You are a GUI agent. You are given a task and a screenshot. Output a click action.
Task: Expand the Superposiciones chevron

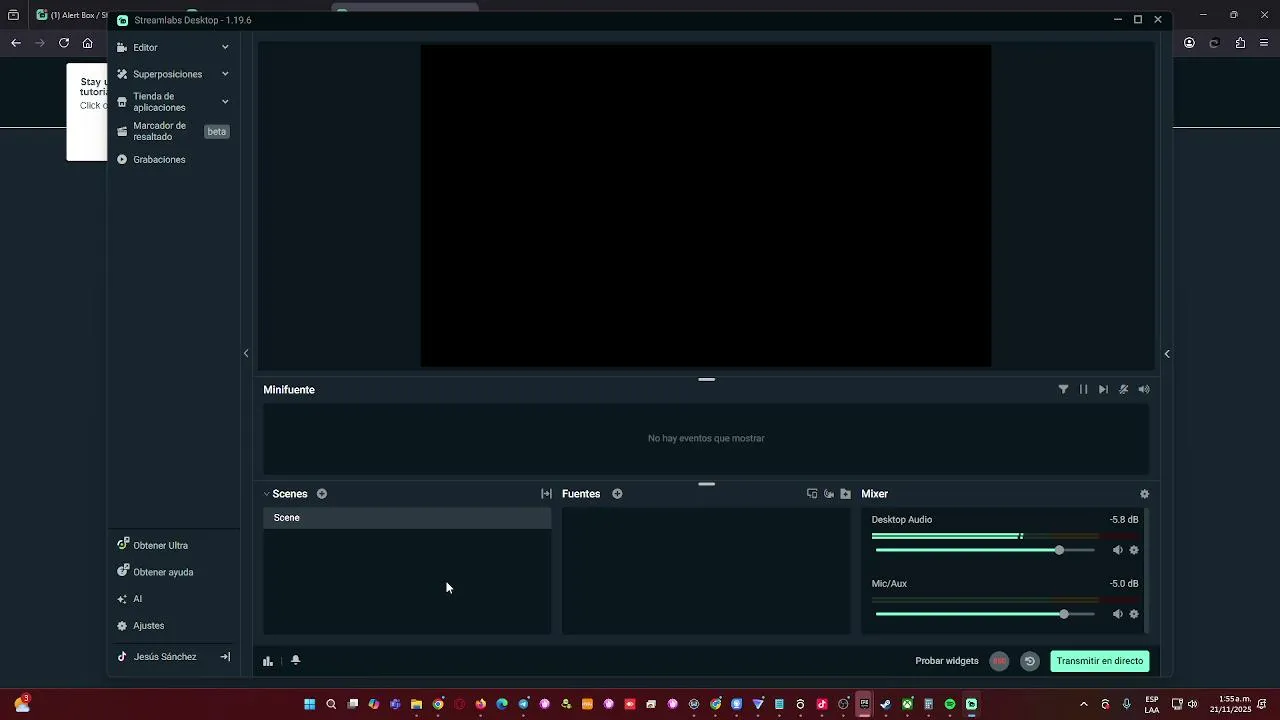pyautogui.click(x=225, y=74)
